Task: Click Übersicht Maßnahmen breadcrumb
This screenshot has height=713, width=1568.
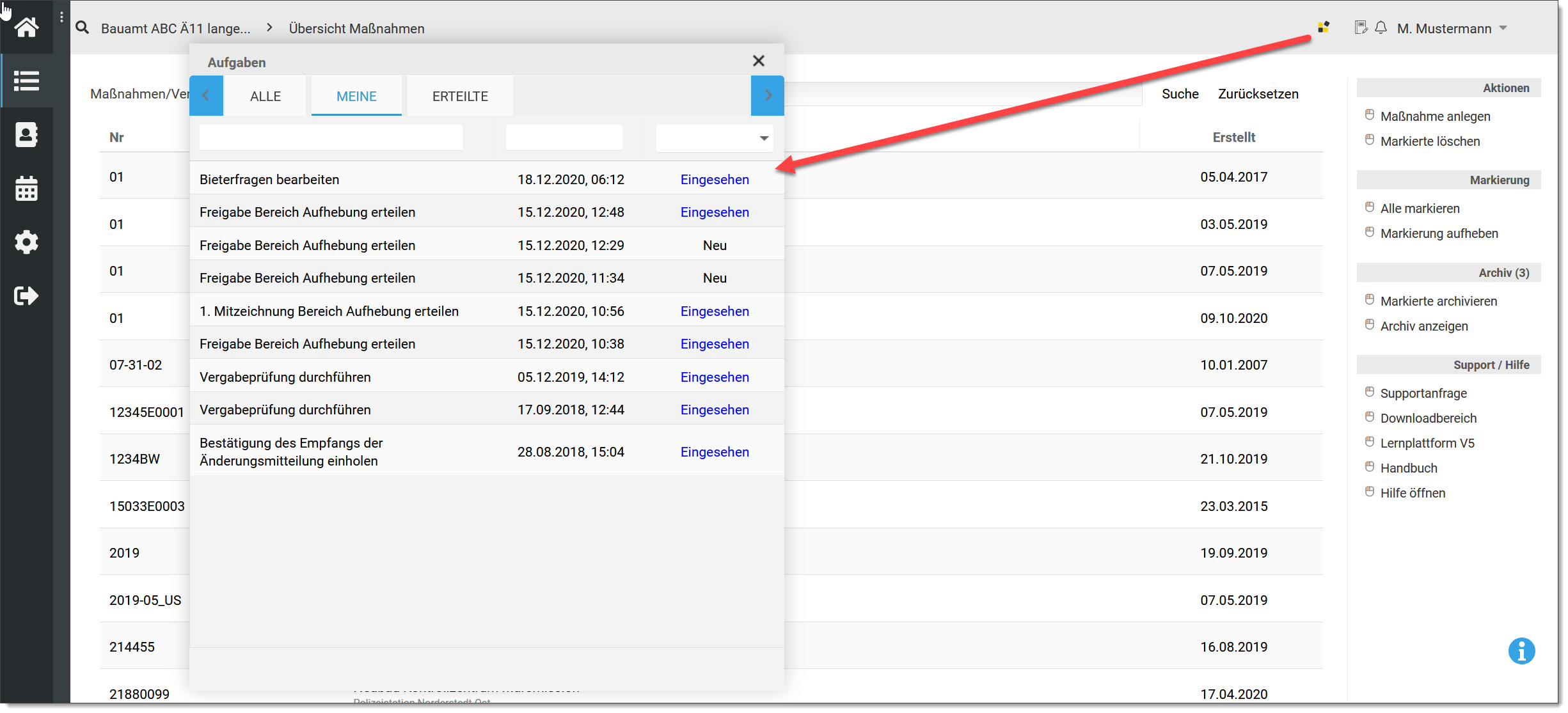Action: coord(356,28)
